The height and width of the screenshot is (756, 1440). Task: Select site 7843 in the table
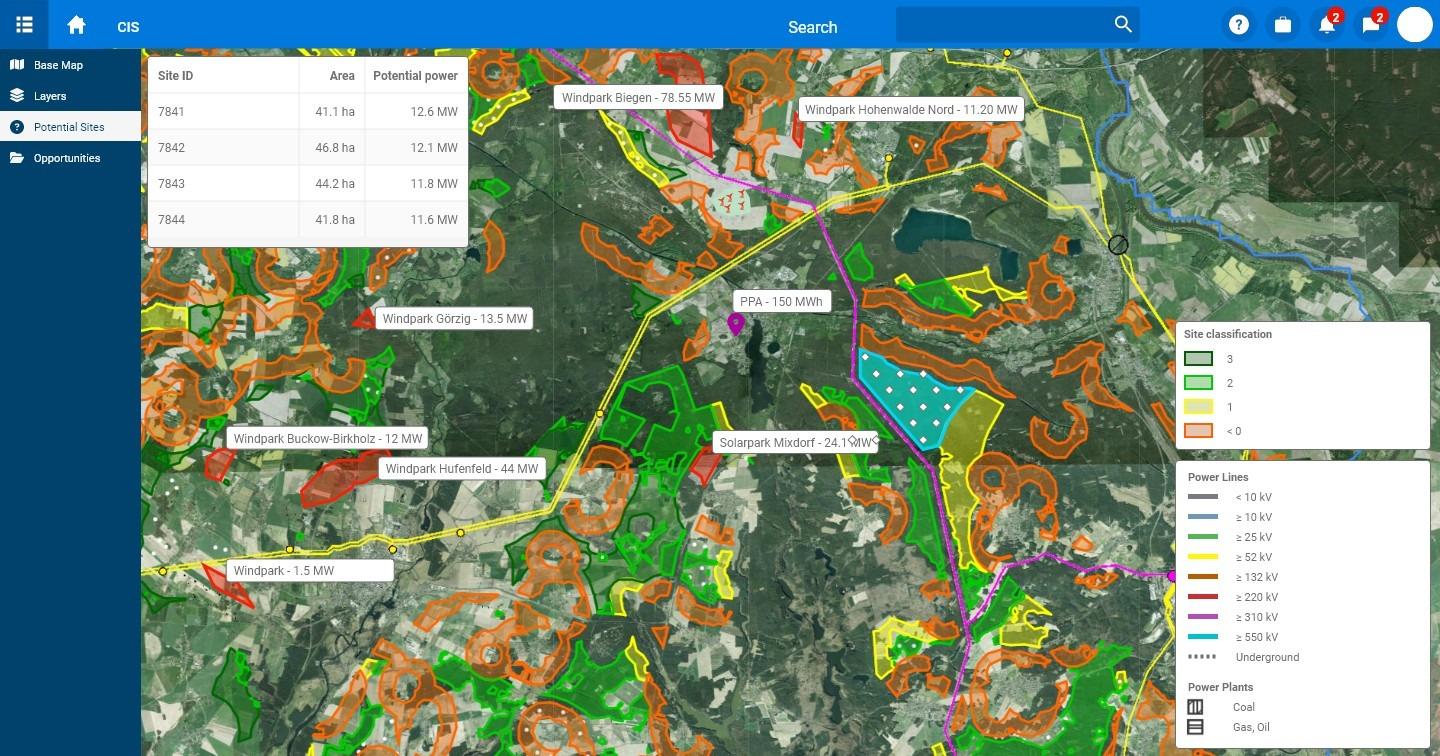pyautogui.click(x=308, y=184)
